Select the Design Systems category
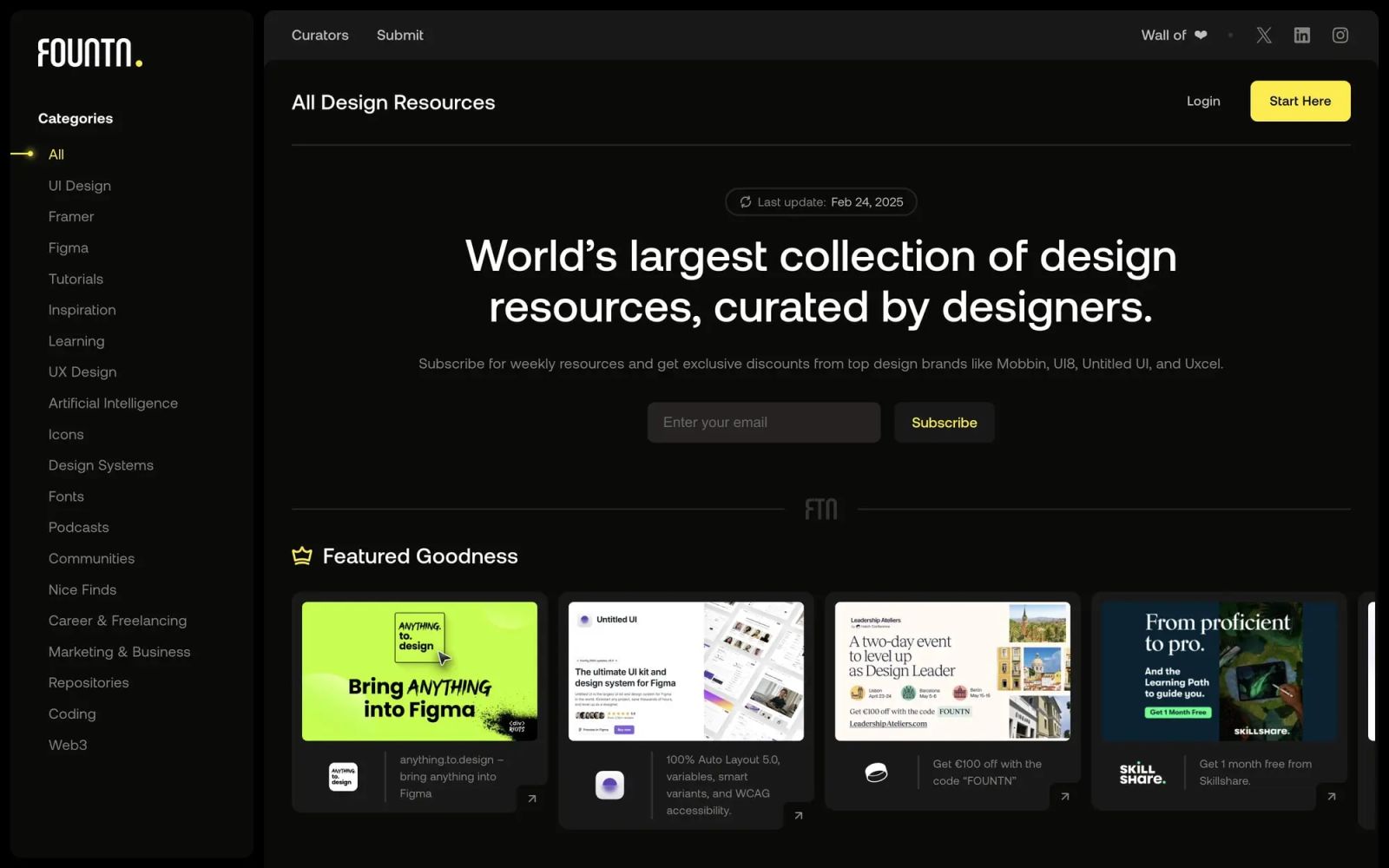1389x868 pixels. (101, 465)
